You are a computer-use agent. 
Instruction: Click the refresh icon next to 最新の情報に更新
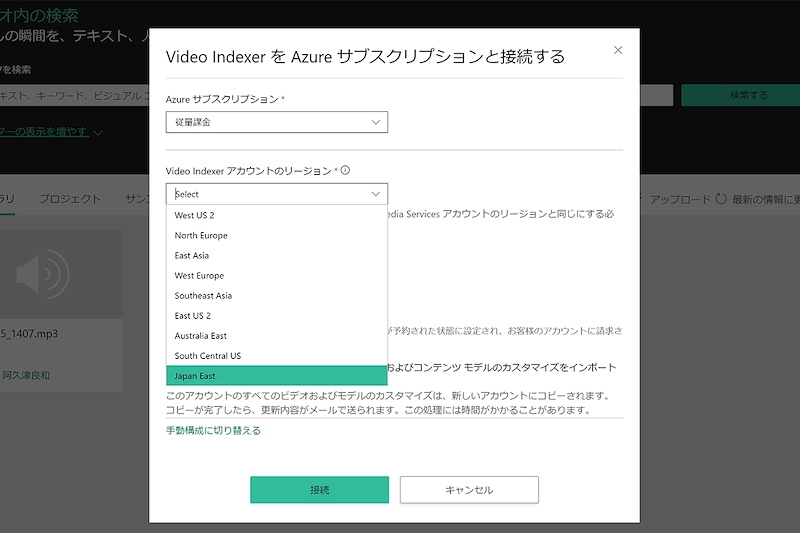coord(721,199)
